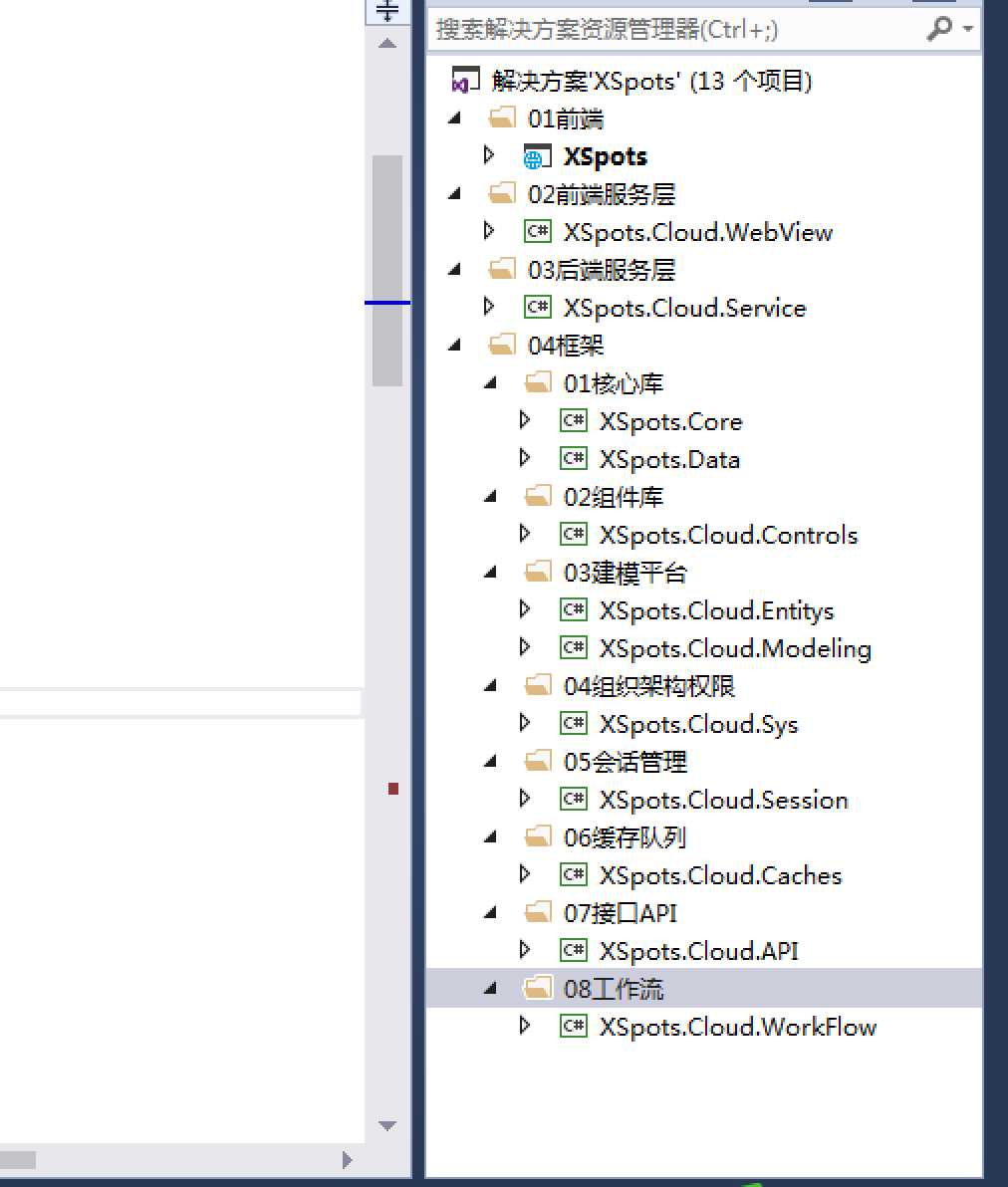Expand XSpots.Cloud.Sys project node

click(525, 723)
